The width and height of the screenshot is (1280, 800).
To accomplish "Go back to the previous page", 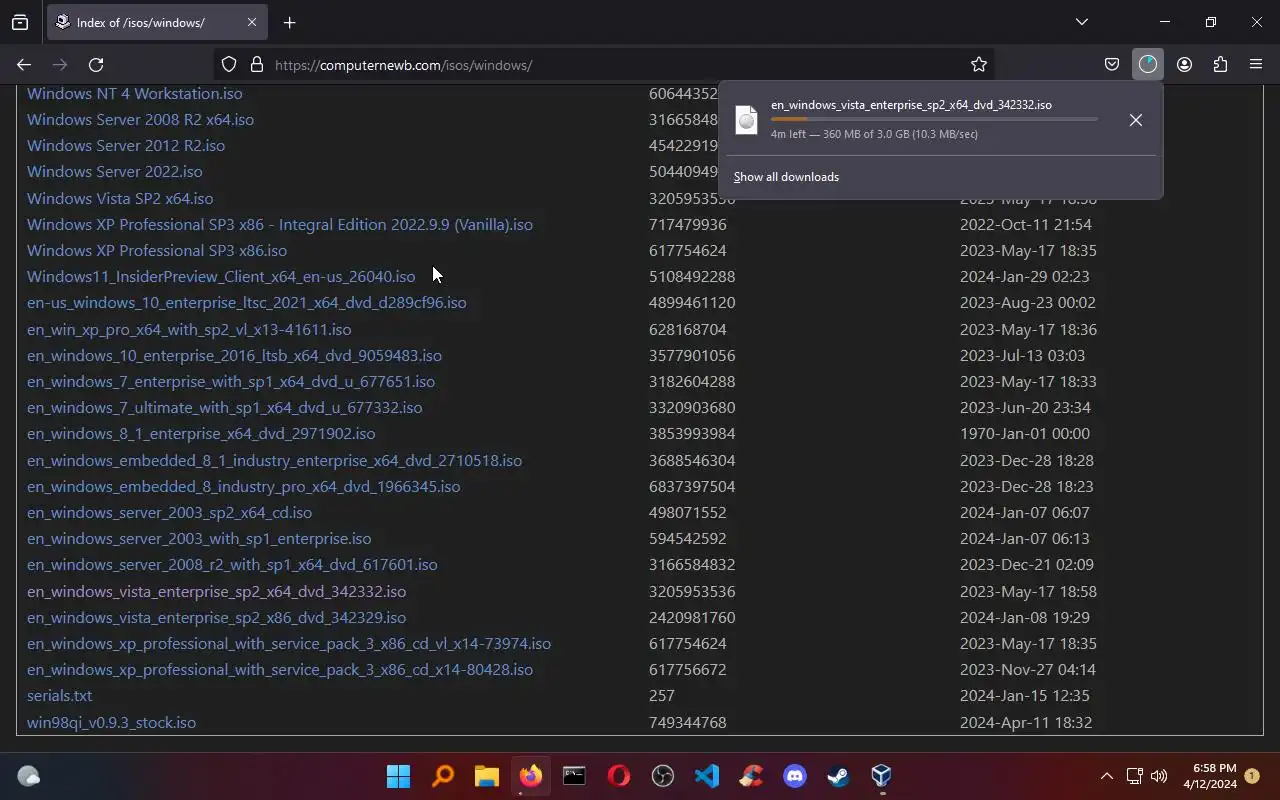I will tap(24, 65).
